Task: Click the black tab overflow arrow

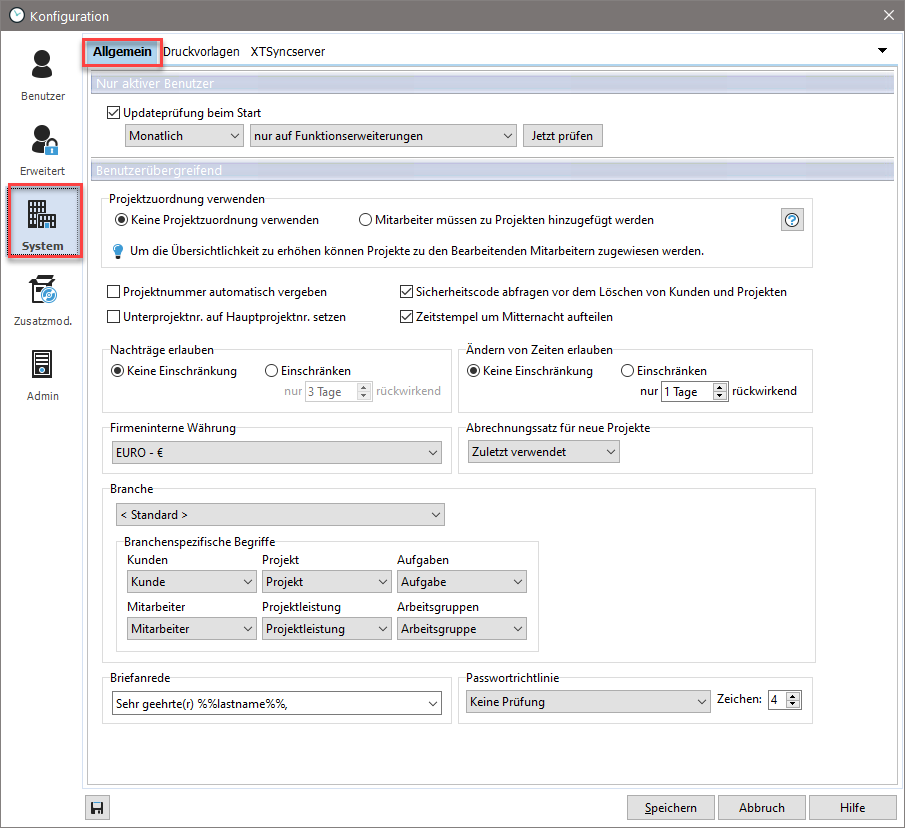Action: (882, 50)
